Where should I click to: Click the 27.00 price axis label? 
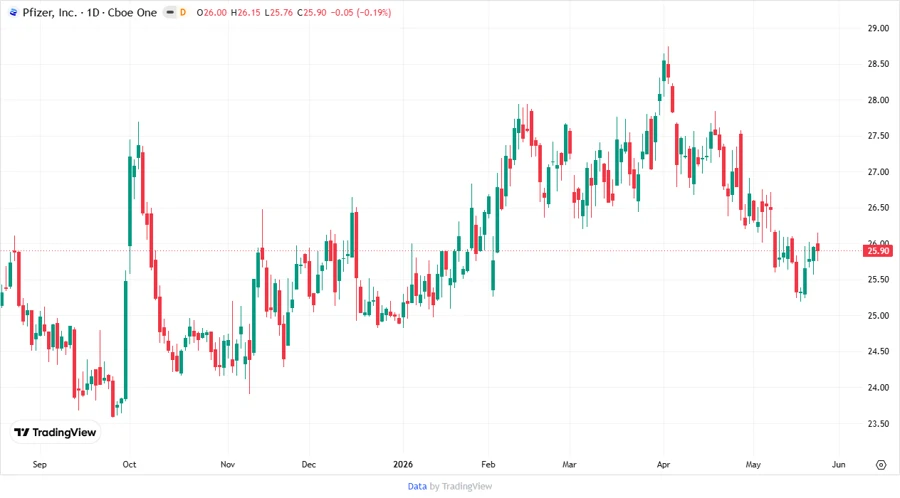point(878,172)
